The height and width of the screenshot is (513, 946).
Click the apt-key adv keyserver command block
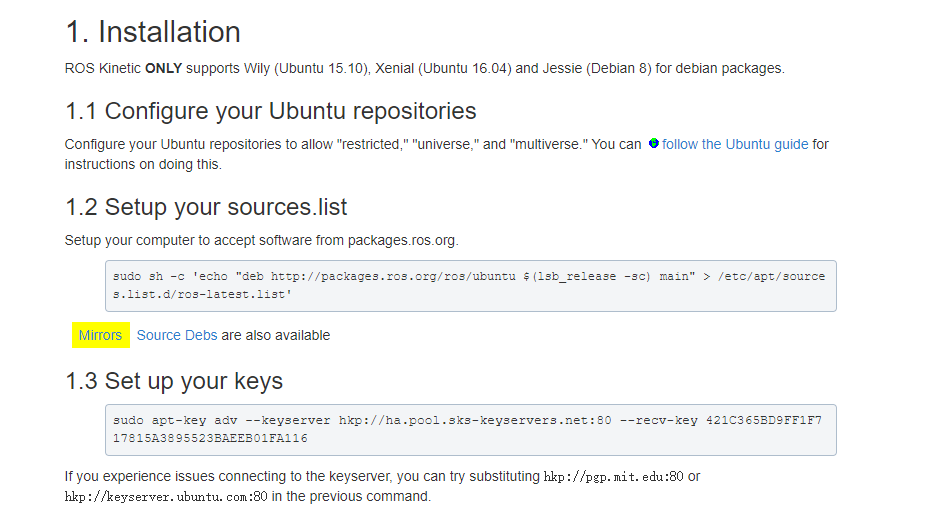471,430
